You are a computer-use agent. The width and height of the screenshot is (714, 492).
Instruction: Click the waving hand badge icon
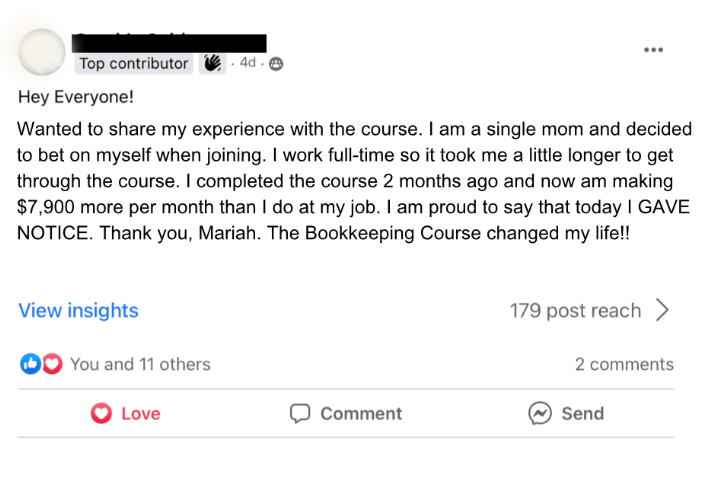pos(213,63)
